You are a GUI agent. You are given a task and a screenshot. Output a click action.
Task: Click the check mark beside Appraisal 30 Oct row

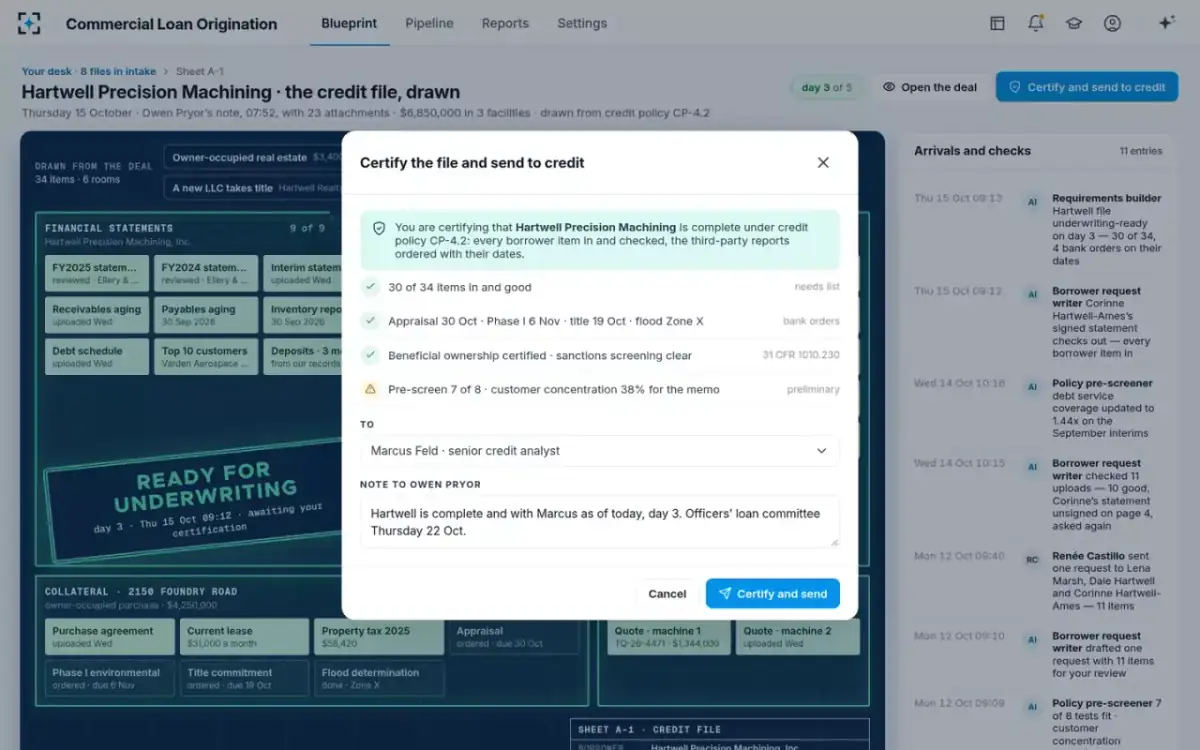pos(371,321)
